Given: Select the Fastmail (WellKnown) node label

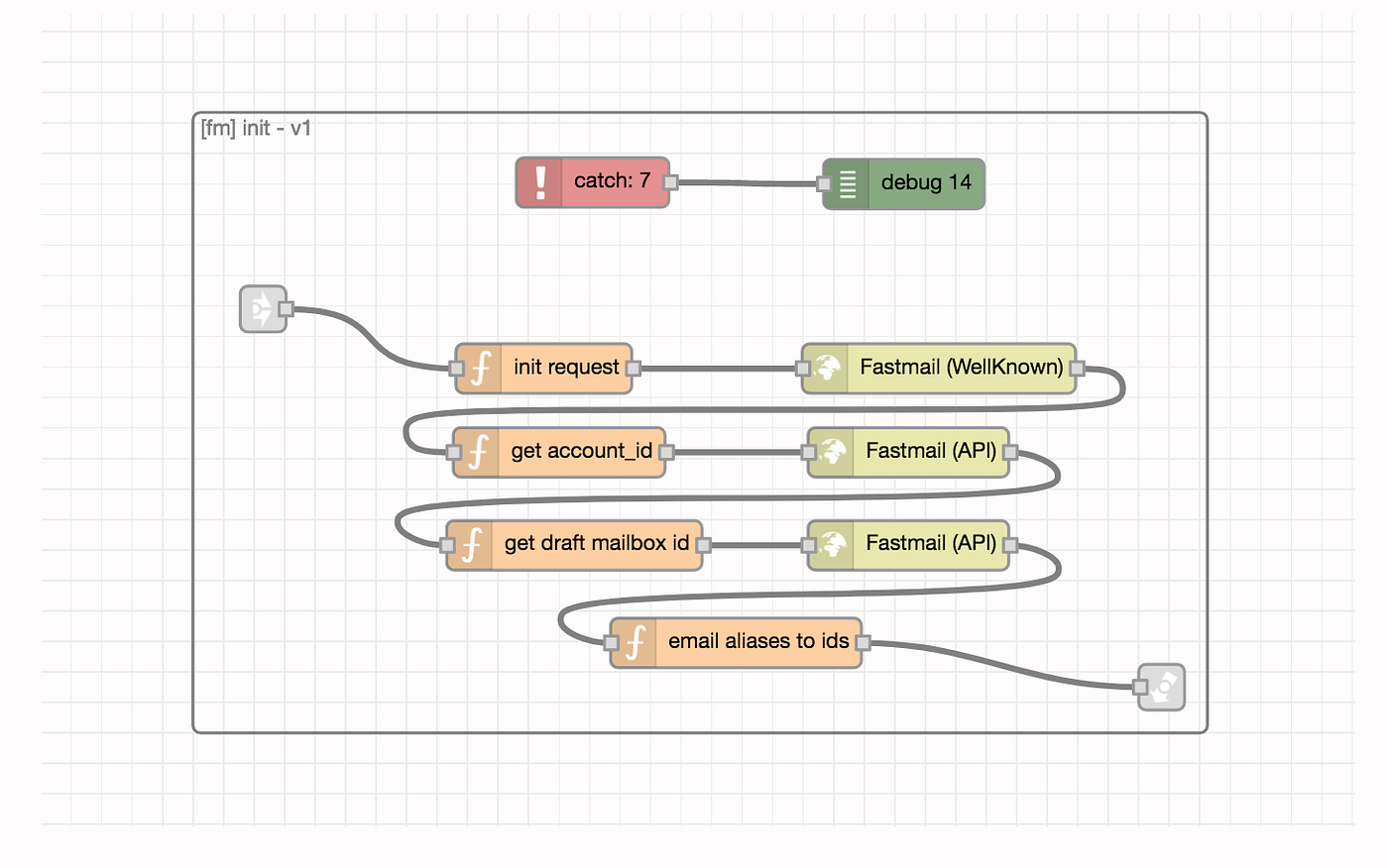Looking at the screenshot, I should tap(961, 367).
